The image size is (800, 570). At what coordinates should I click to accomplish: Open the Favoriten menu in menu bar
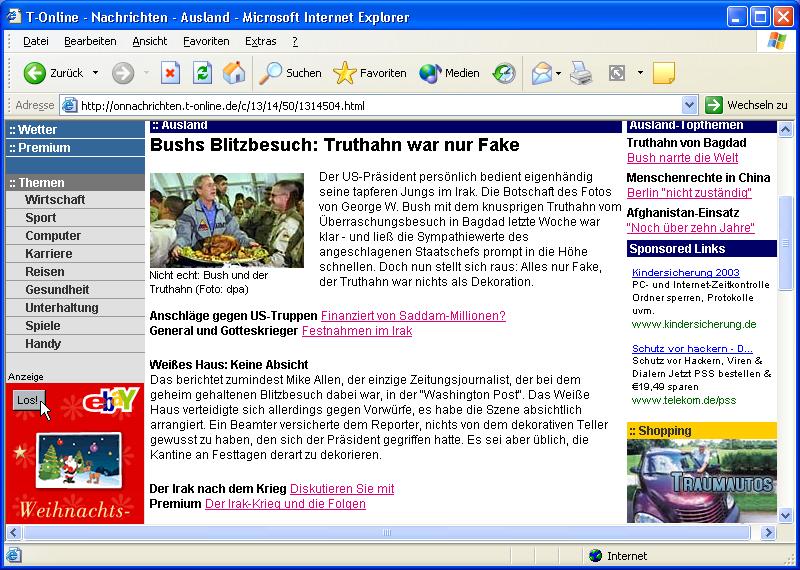coord(206,41)
